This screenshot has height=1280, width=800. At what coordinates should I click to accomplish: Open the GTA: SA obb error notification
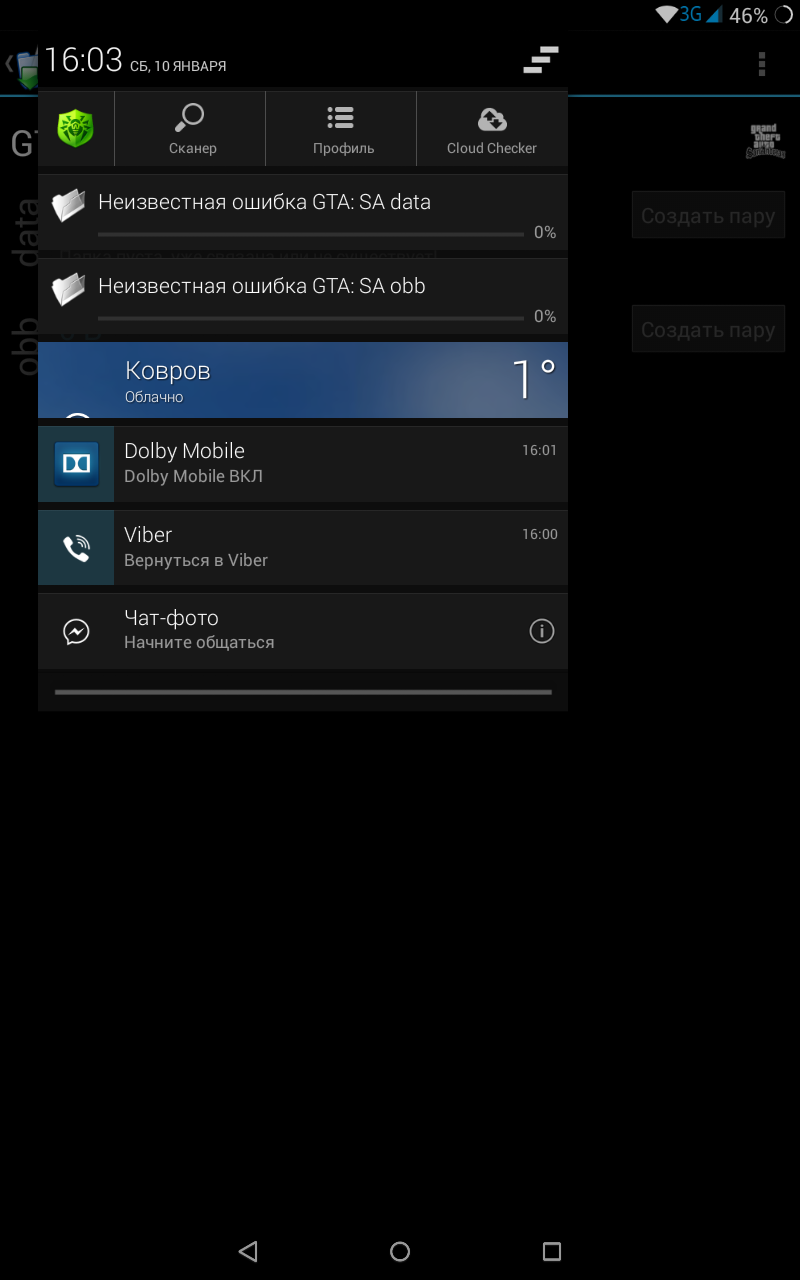(303, 296)
